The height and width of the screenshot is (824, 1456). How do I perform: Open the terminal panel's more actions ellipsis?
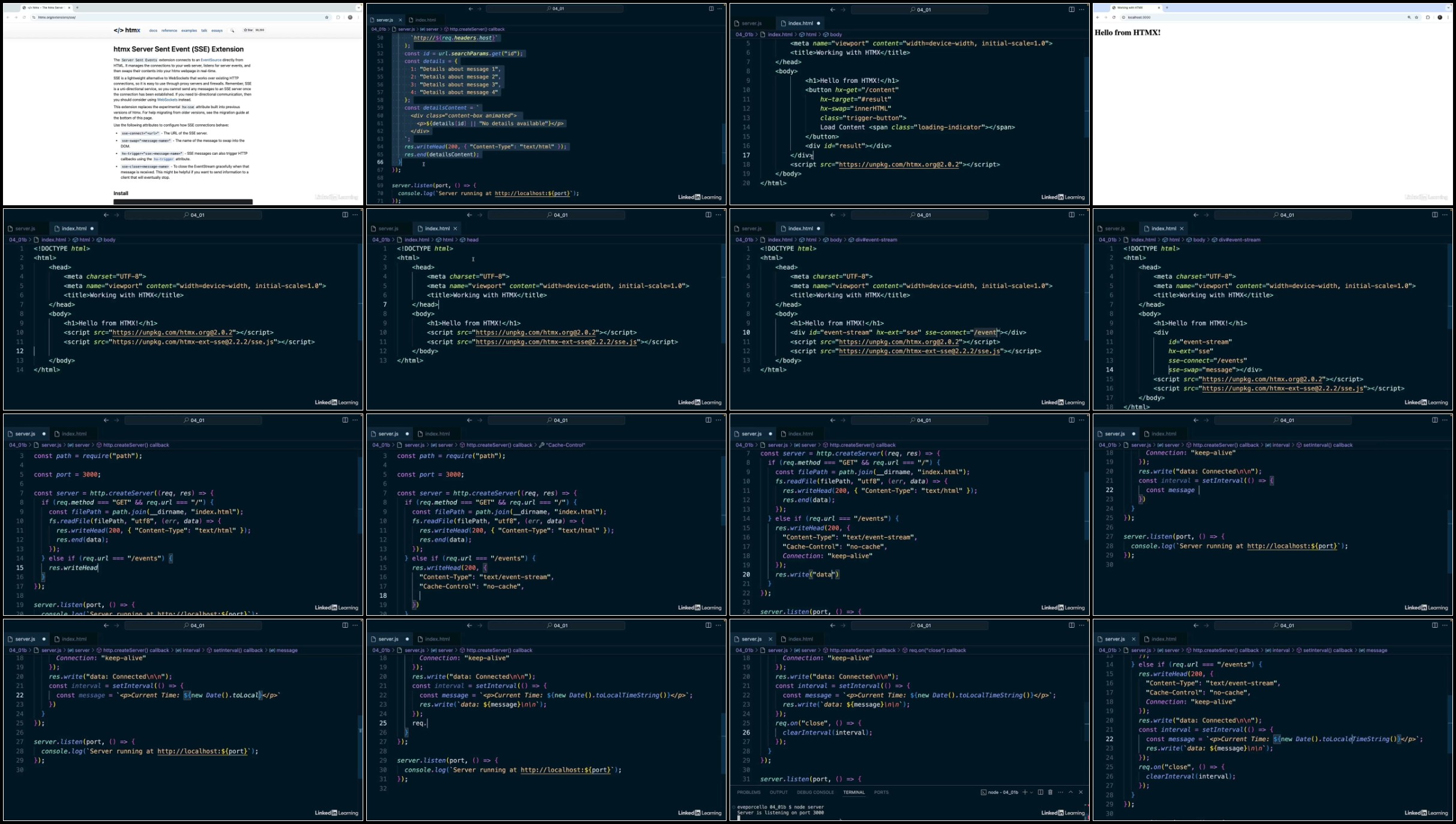pos(1060,792)
